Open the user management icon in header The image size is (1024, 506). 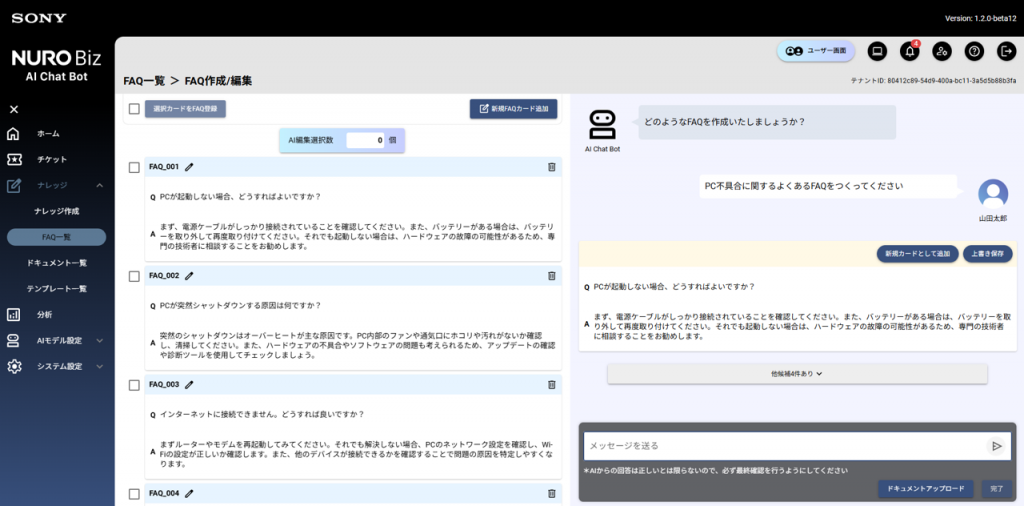[941, 51]
